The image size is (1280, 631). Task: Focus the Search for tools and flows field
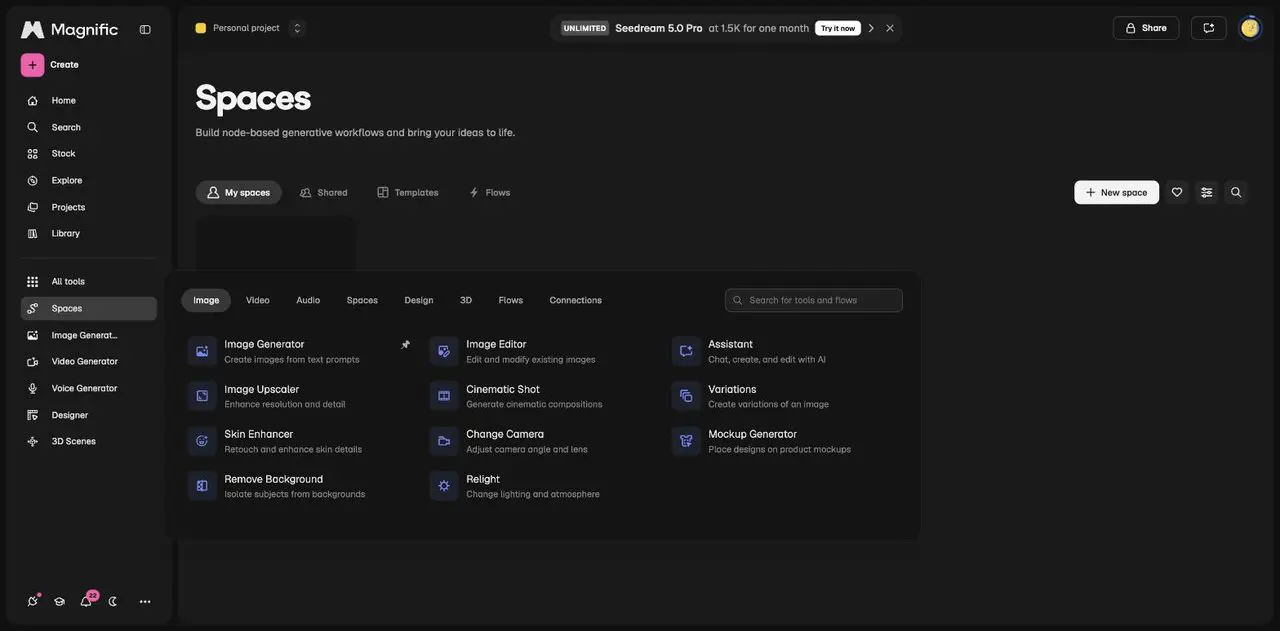(814, 300)
